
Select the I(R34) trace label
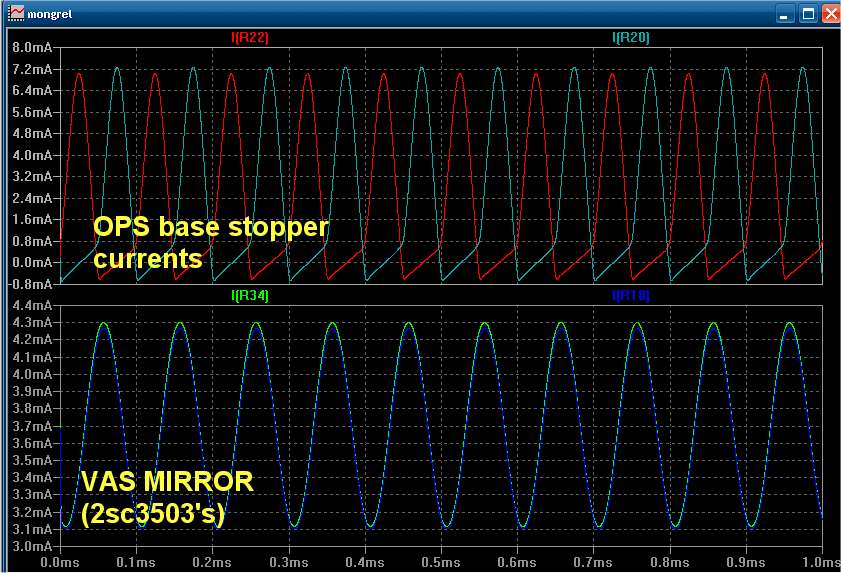(249, 296)
